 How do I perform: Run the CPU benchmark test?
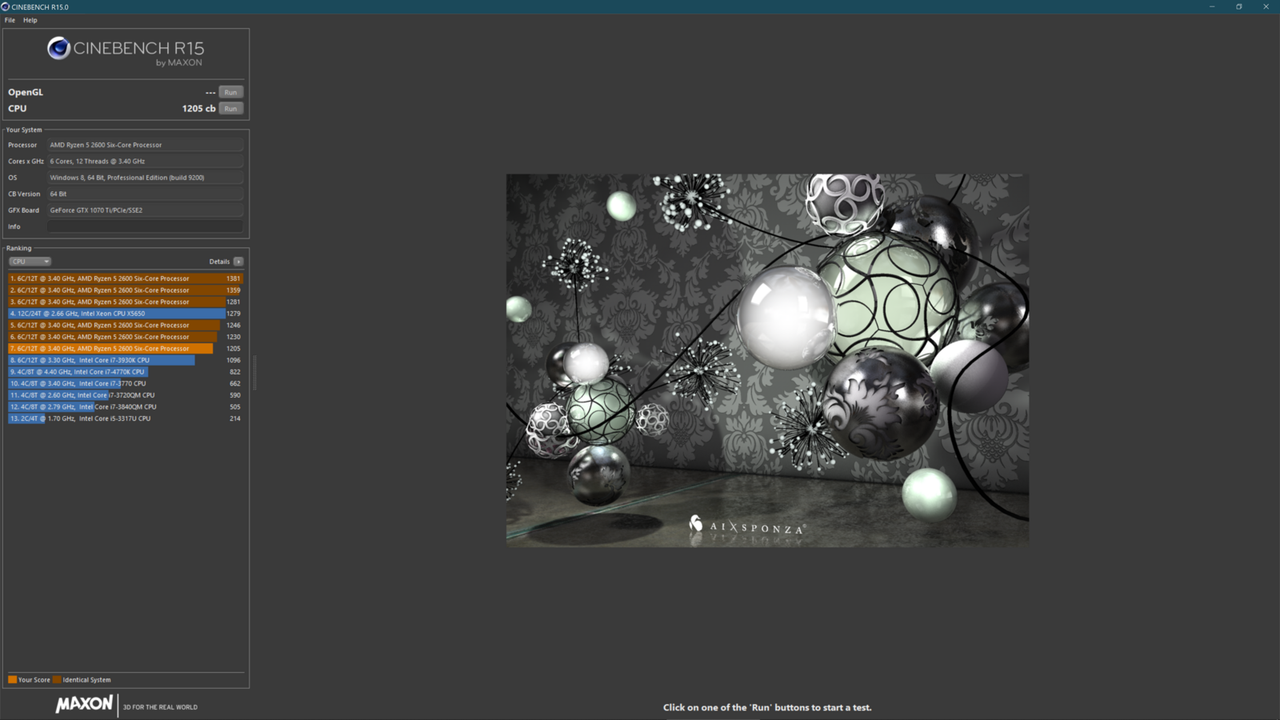(231, 108)
